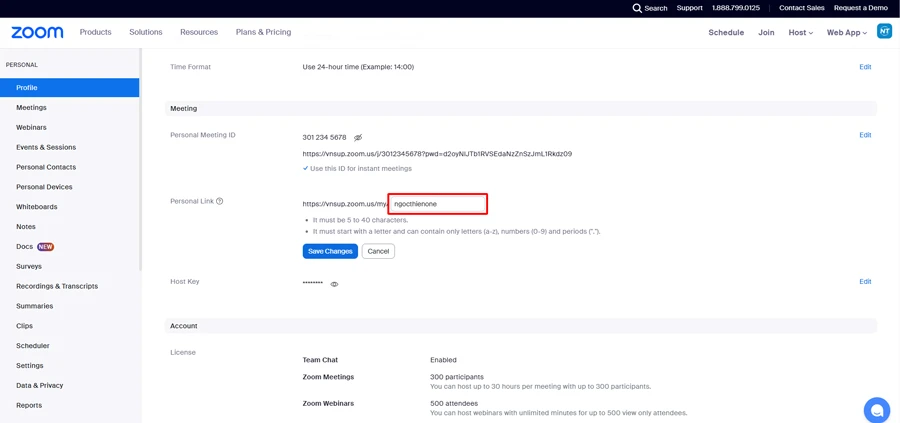The height and width of the screenshot is (423, 900).
Task: Open the NT profile avatar
Action: tap(884, 32)
